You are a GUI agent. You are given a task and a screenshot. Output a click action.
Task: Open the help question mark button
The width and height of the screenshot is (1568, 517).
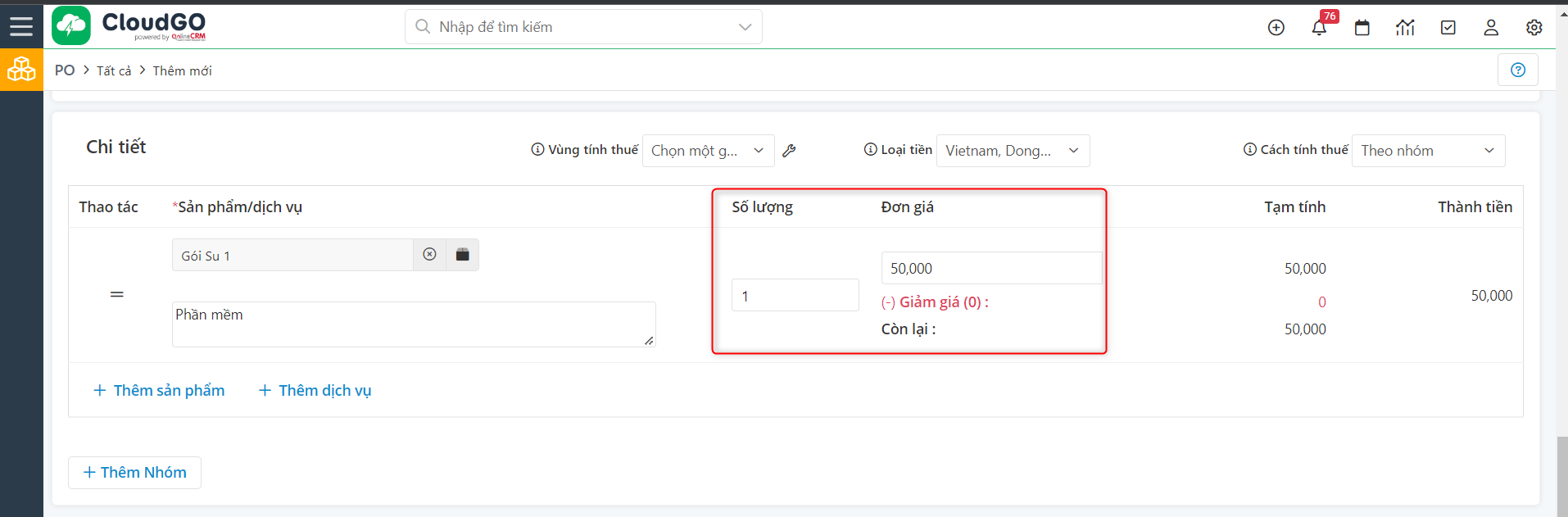click(x=1518, y=70)
